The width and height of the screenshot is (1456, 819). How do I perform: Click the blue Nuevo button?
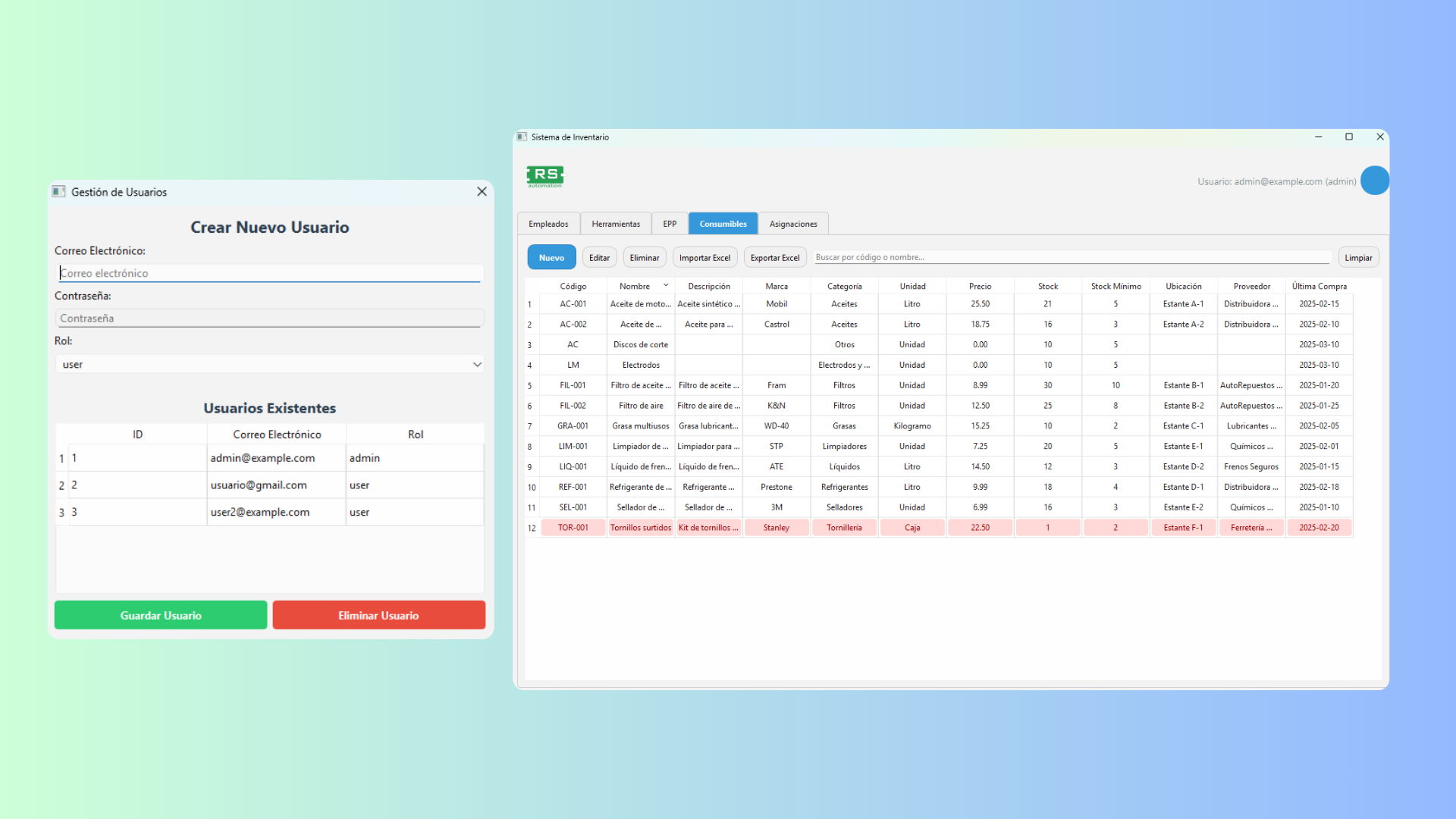click(551, 258)
